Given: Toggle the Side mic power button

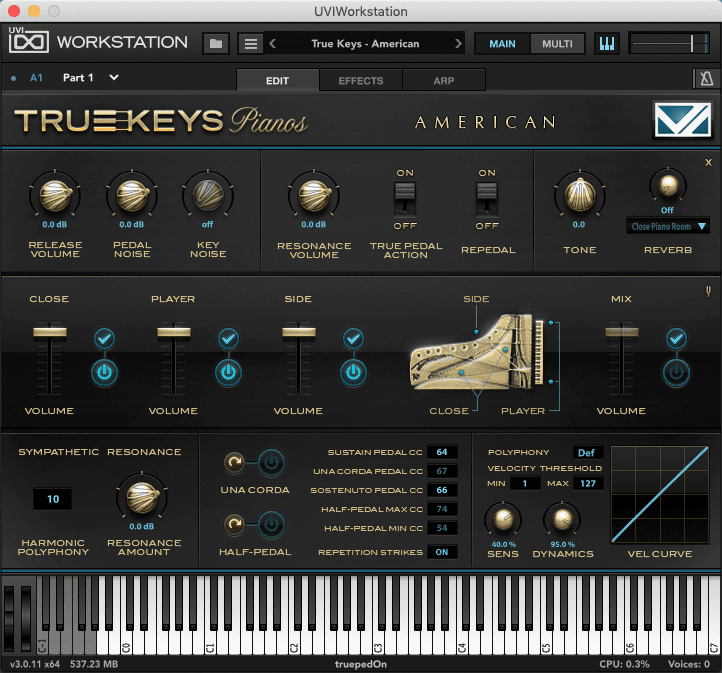Looking at the screenshot, I should click(353, 371).
